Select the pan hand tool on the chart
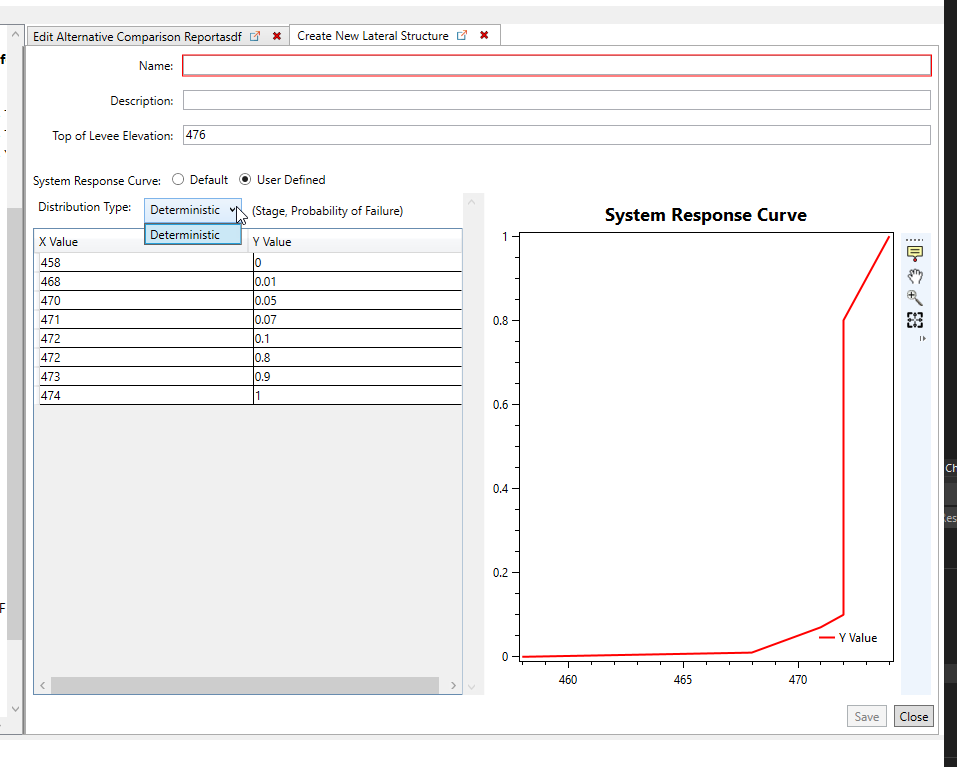 (x=915, y=275)
